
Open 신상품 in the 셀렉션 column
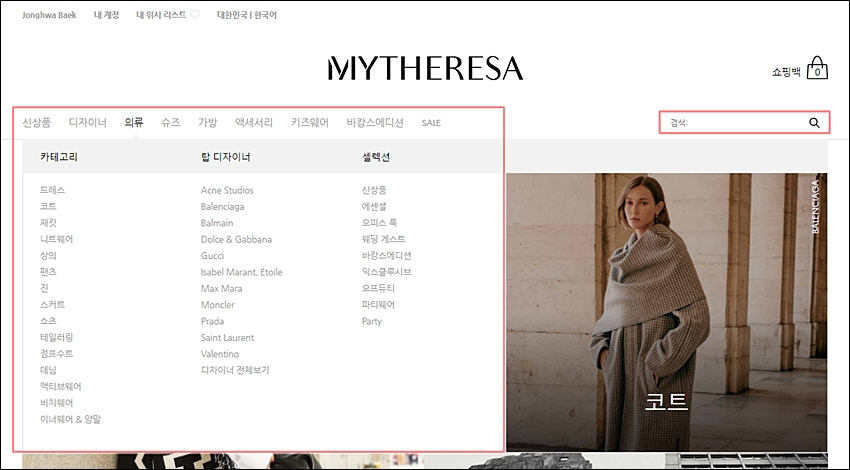[374, 190]
